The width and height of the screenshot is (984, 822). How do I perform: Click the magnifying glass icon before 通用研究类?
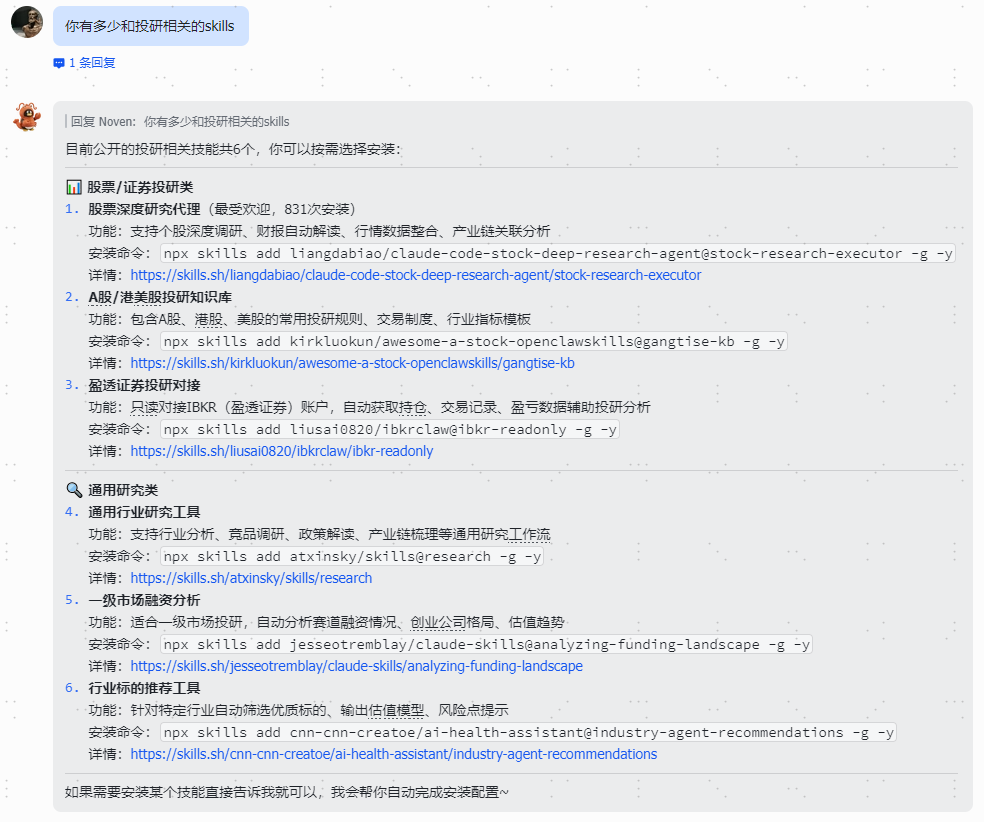click(x=72, y=490)
